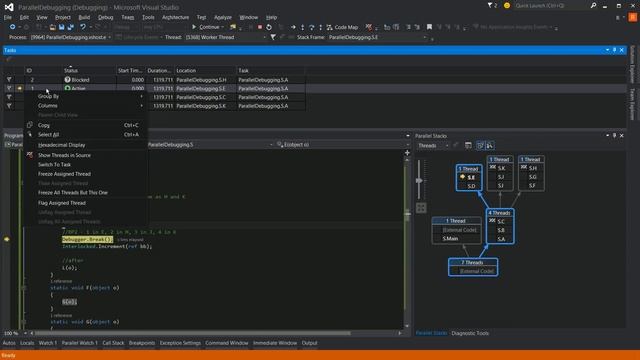Viewport: 640px width, 360px height.
Task: Click the fit-to-screen icon below zoom slider
Action: point(421,208)
